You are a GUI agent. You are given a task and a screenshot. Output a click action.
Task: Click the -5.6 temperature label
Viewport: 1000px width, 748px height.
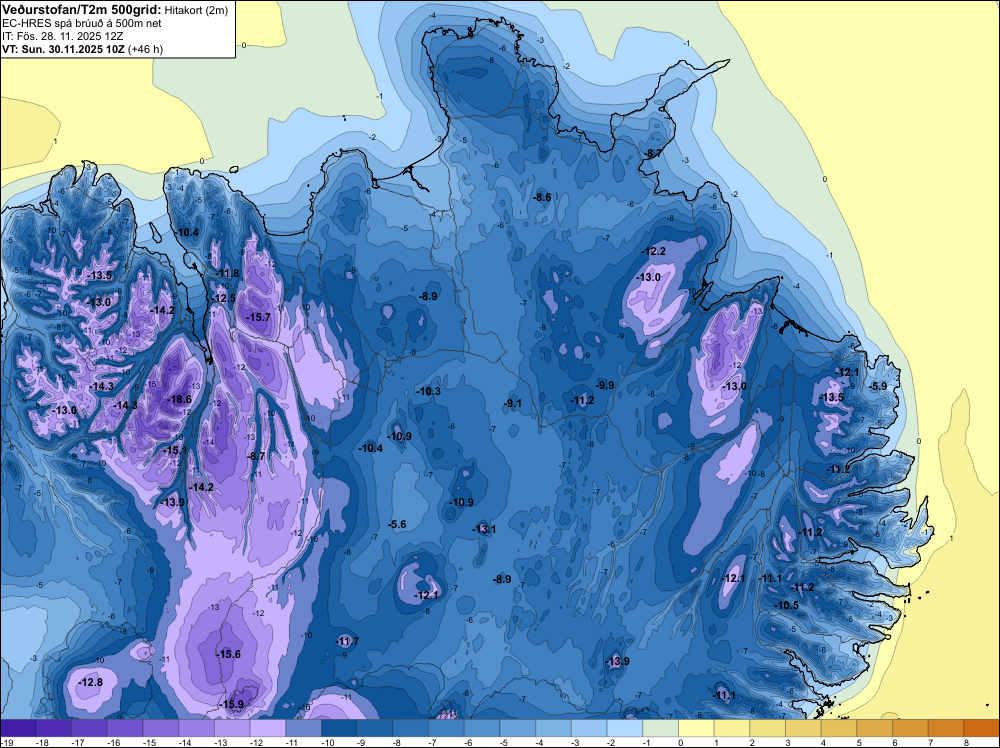pos(397,524)
